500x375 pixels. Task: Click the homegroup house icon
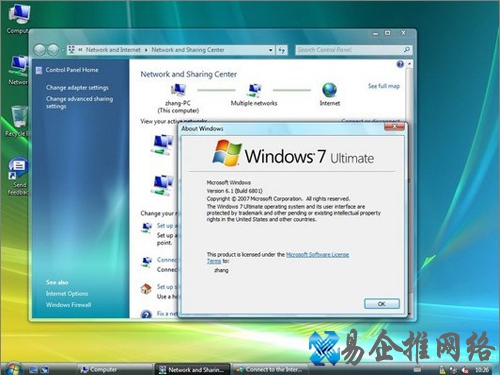tap(146, 288)
